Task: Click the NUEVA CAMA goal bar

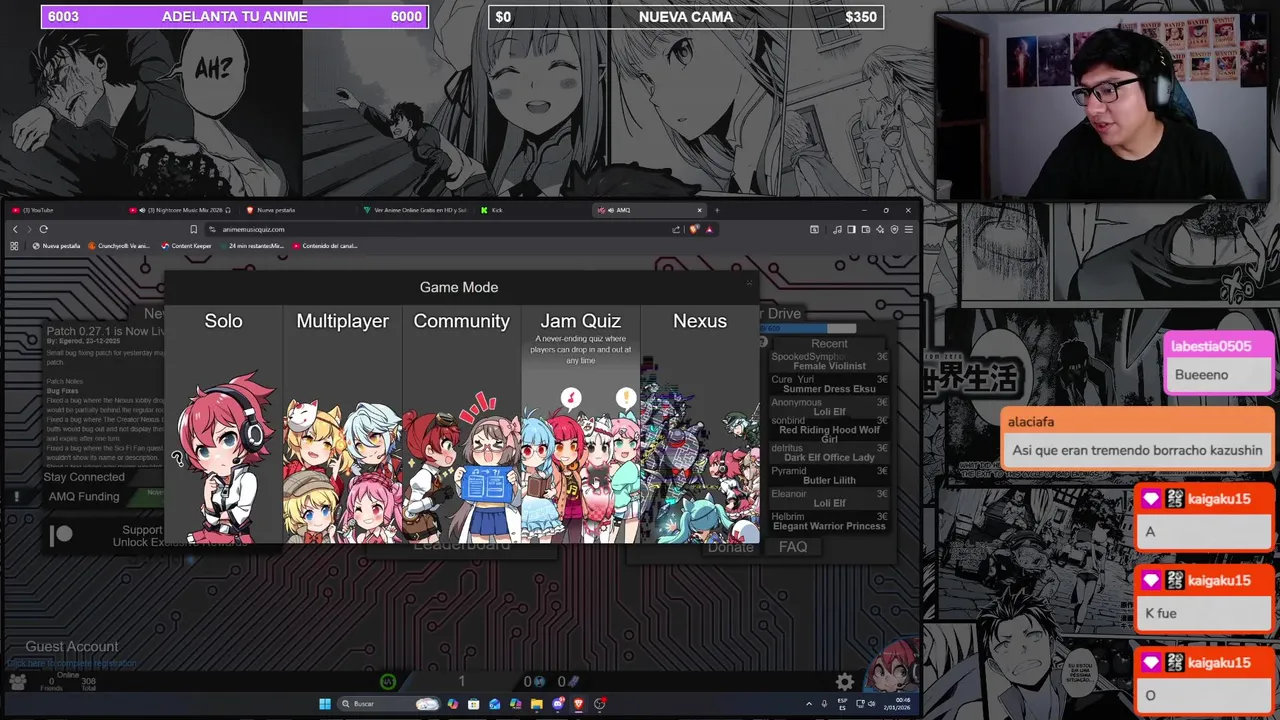Action: (x=686, y=17)
